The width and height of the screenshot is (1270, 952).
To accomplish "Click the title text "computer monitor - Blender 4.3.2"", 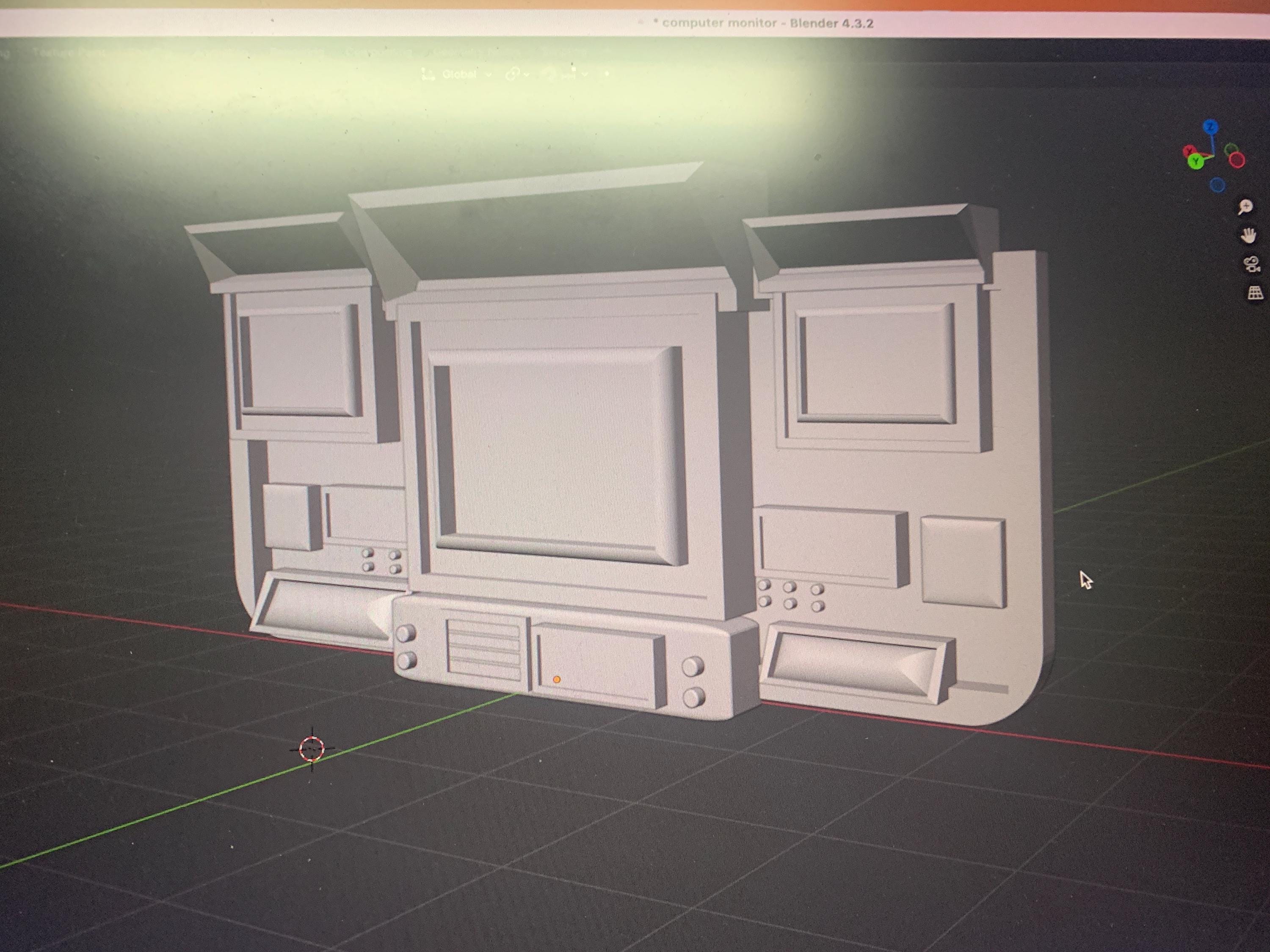I will pos(768,24).
